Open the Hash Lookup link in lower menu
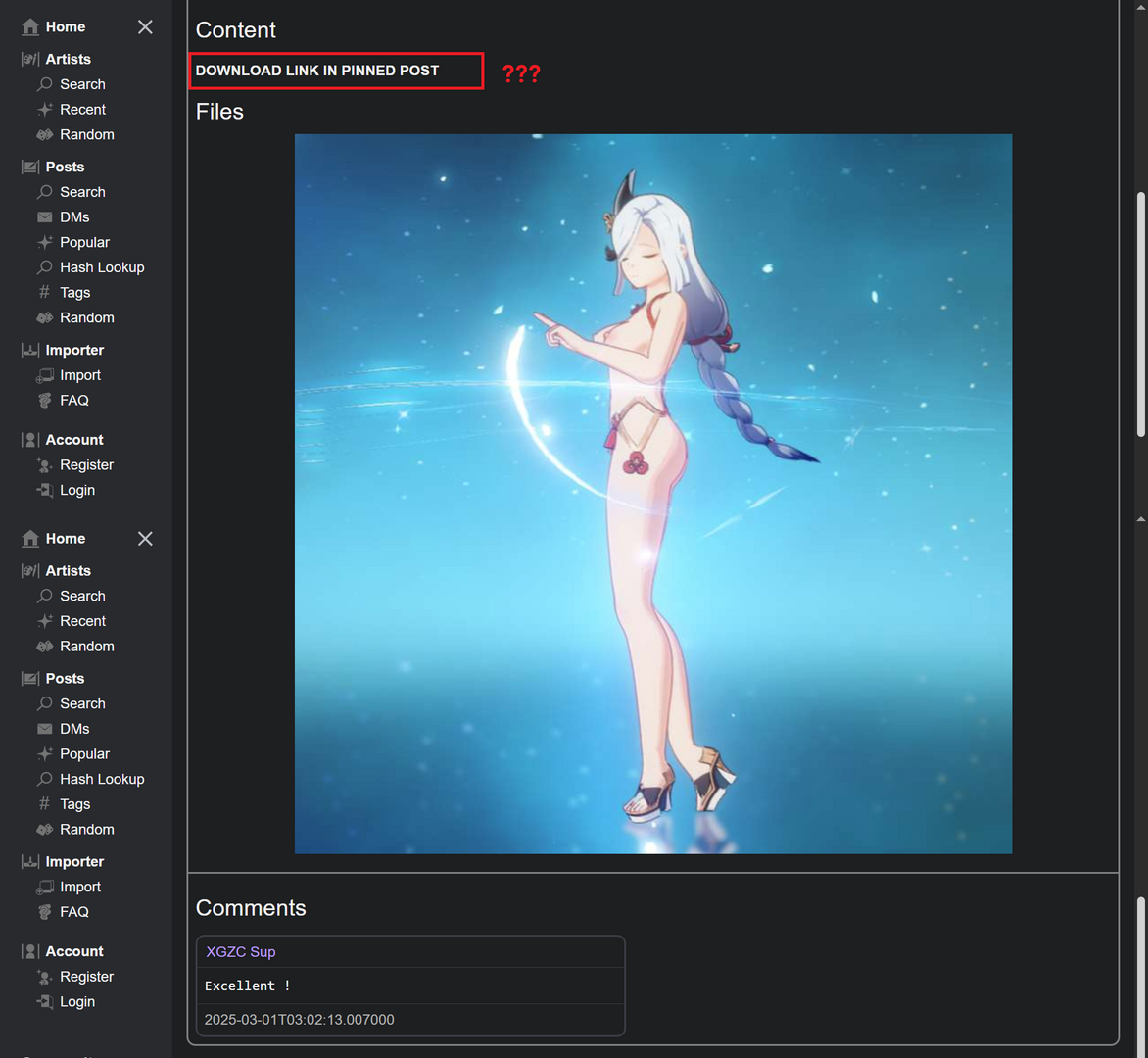Screen dimensions: 1148x1058 [x=102, y=779]
